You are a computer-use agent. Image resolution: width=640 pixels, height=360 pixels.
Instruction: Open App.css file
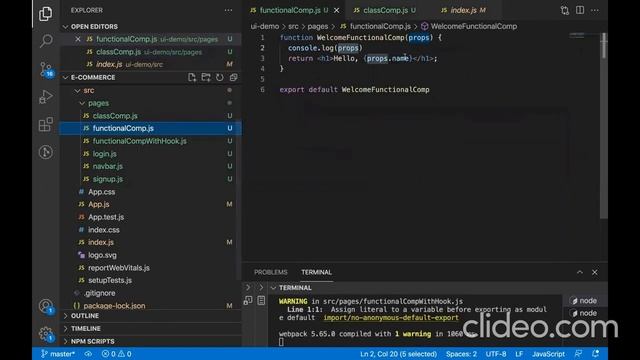tap(102, 192)
